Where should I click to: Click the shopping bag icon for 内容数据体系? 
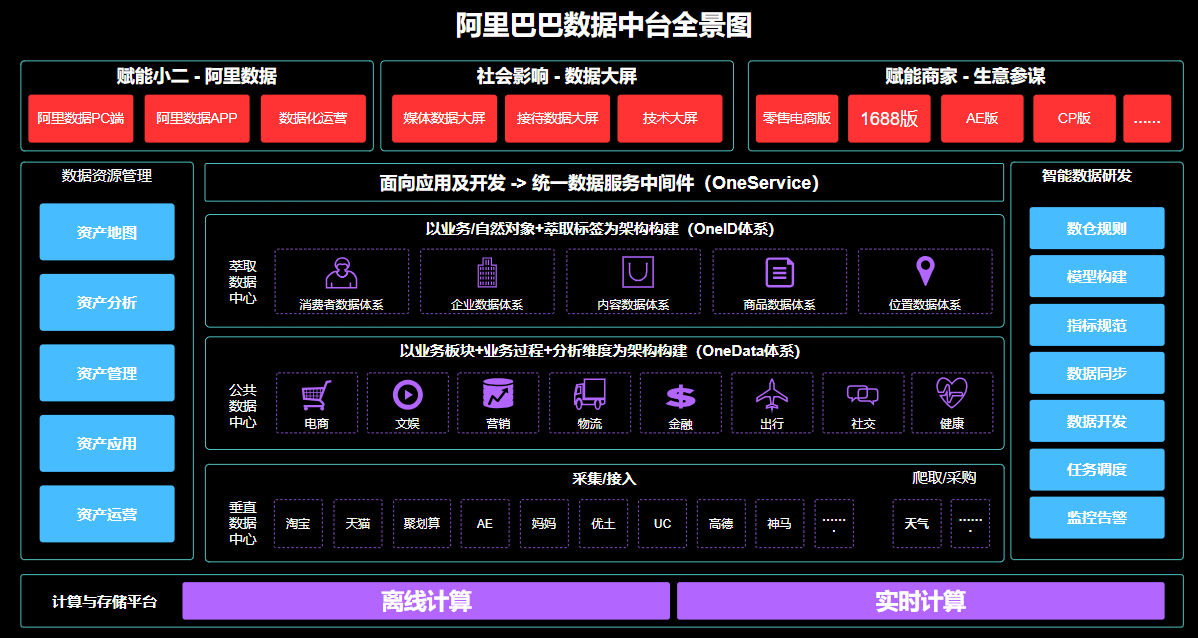(637, 272)
